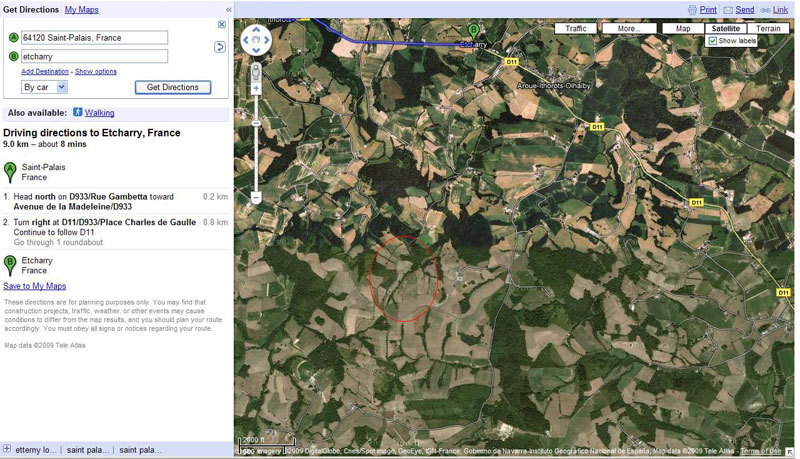Click the pan control compass on map

point(256,41)
